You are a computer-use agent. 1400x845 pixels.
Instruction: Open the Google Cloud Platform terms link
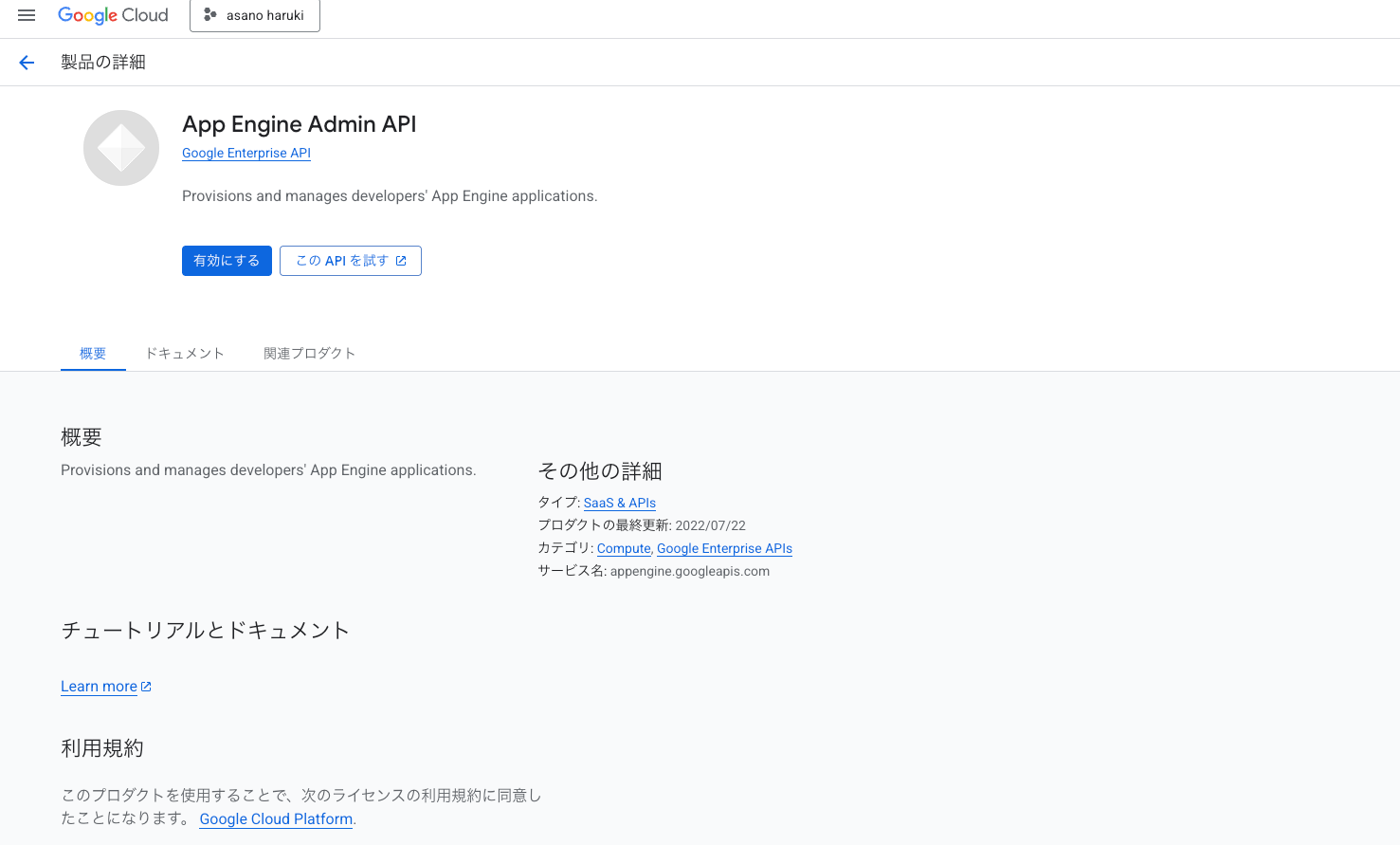tap(276, 819)
